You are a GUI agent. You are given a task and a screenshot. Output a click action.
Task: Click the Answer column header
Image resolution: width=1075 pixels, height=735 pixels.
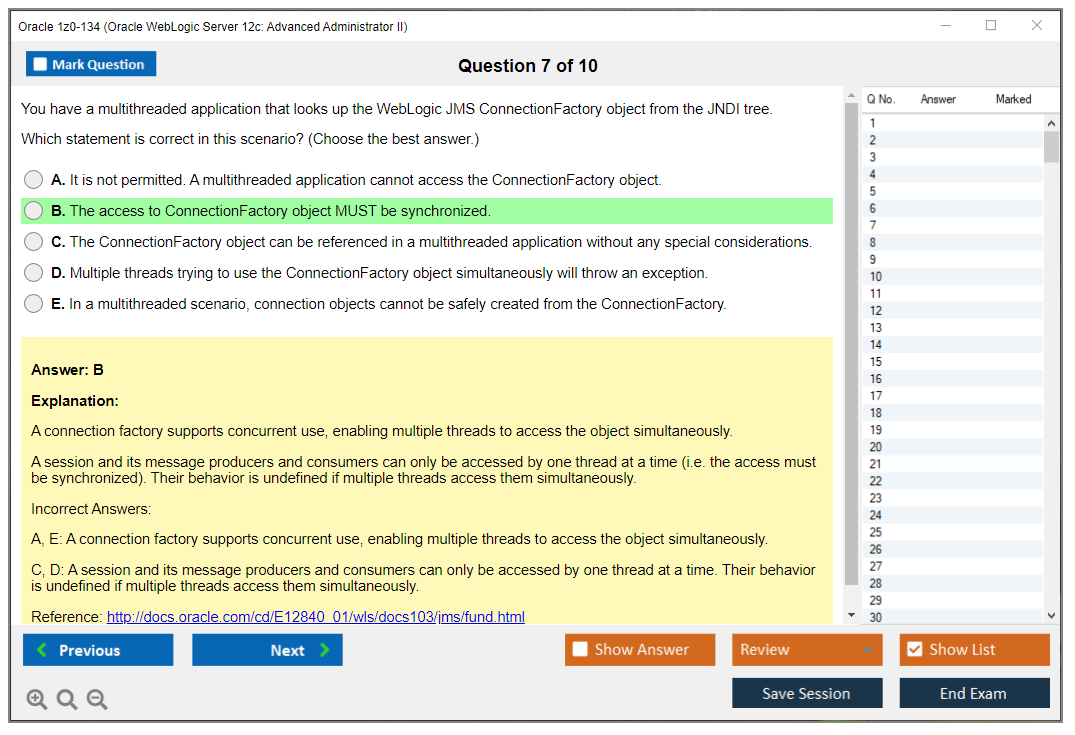937,99
